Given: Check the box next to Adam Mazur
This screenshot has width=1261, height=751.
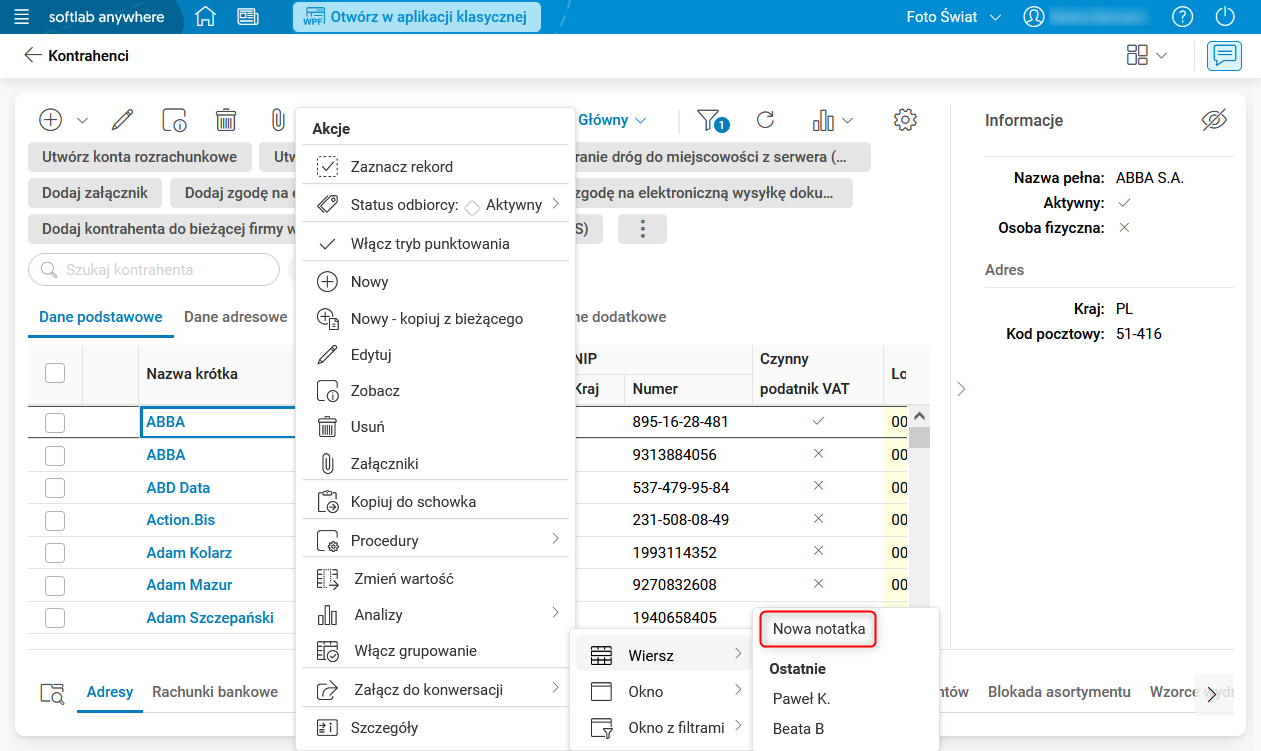Looking at the screenshot, I should pyautogui.click(x=55, y=585).
